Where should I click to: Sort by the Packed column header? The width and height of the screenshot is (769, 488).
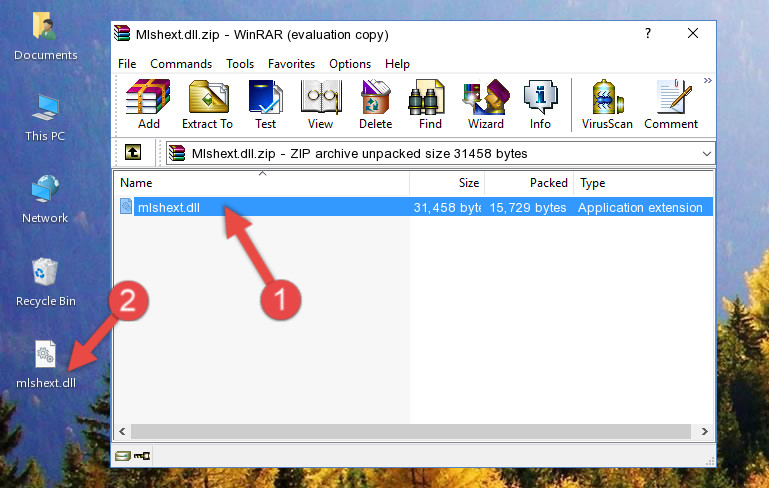click(529, 183)
